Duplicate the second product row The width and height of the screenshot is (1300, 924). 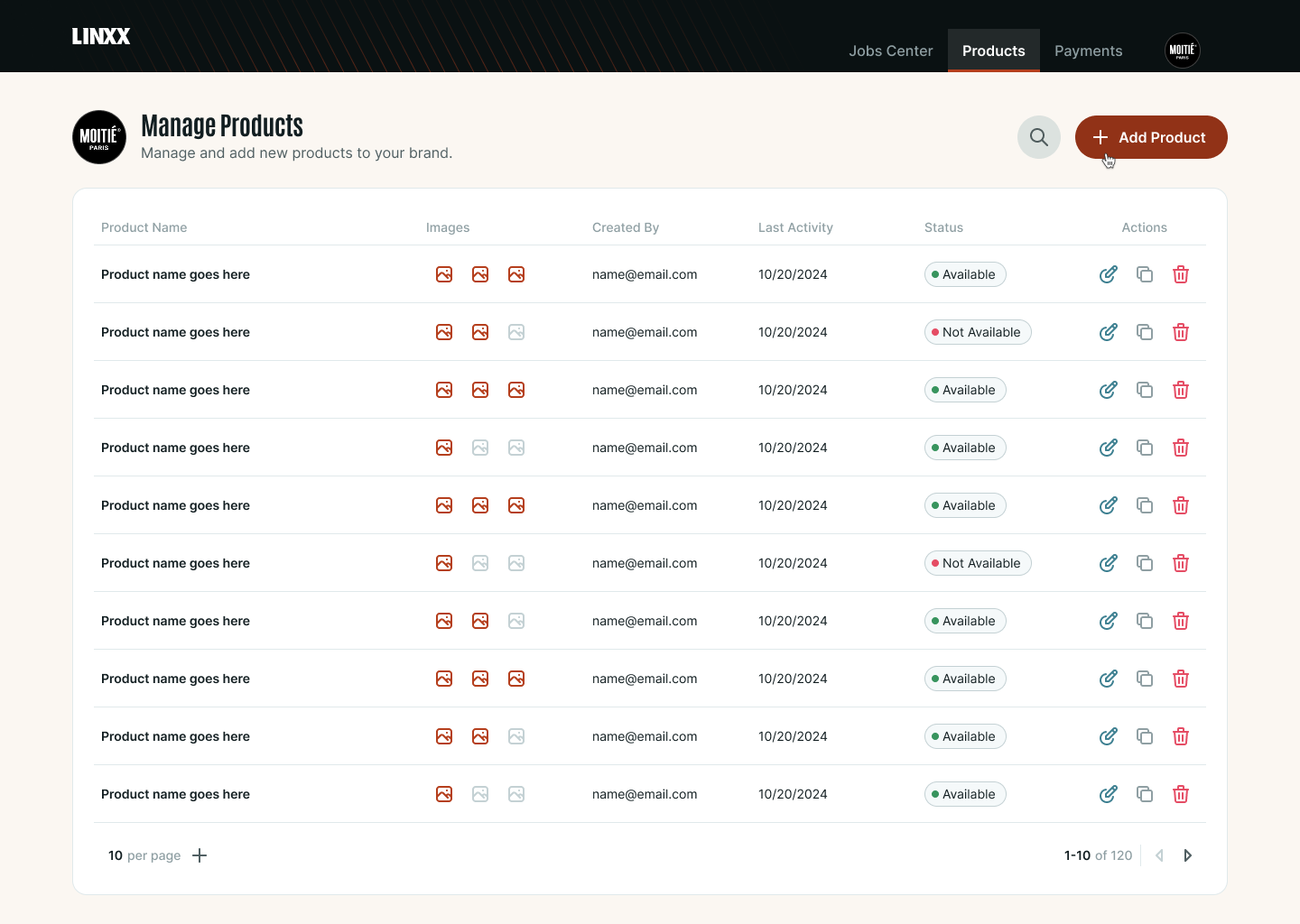pos(1144,332)
